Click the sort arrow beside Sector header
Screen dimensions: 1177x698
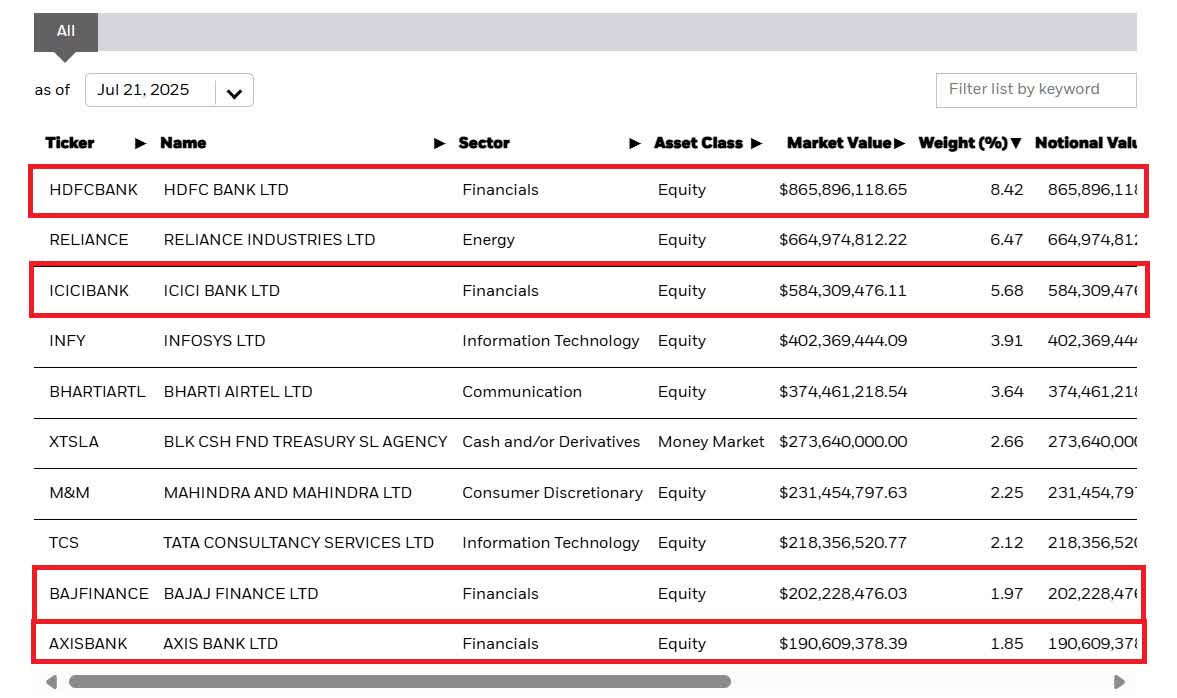click(634, 144)
